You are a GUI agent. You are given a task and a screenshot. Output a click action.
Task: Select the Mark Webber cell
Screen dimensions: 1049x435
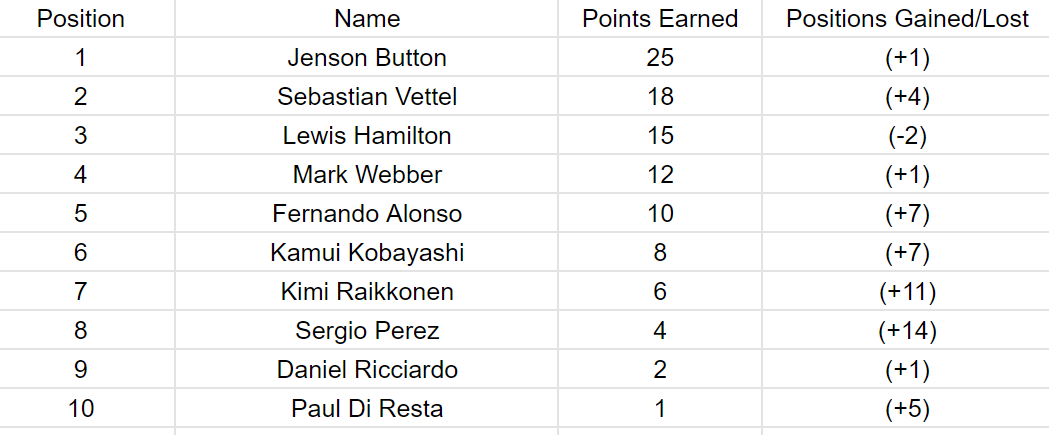tap(367, 175)
